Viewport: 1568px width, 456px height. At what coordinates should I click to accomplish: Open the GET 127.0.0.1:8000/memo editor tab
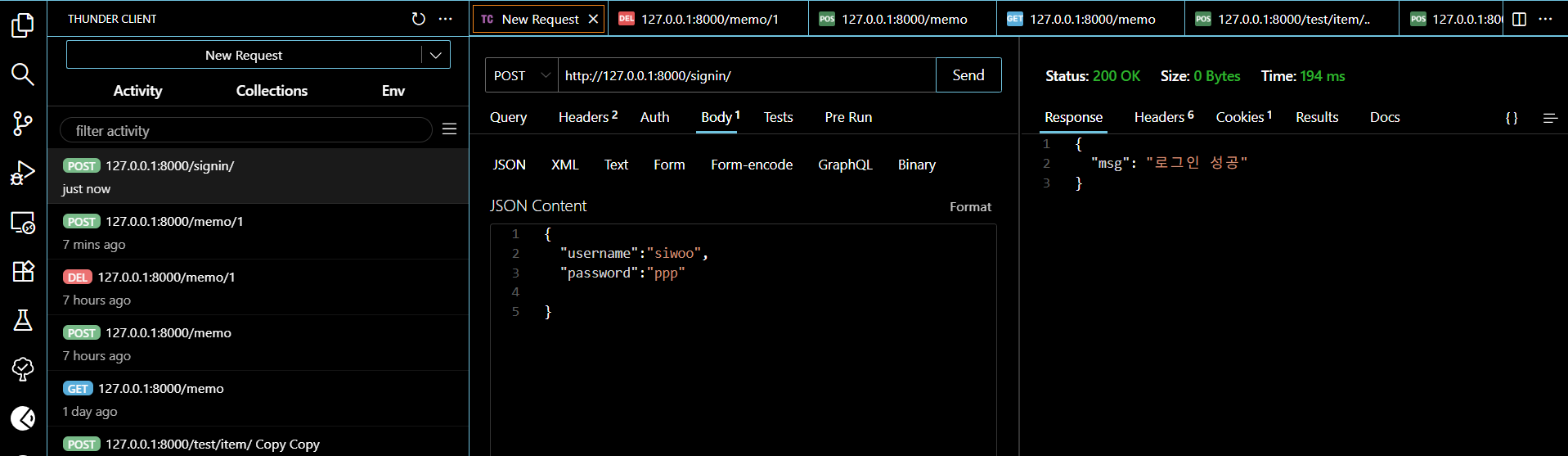coord(1090,19)
